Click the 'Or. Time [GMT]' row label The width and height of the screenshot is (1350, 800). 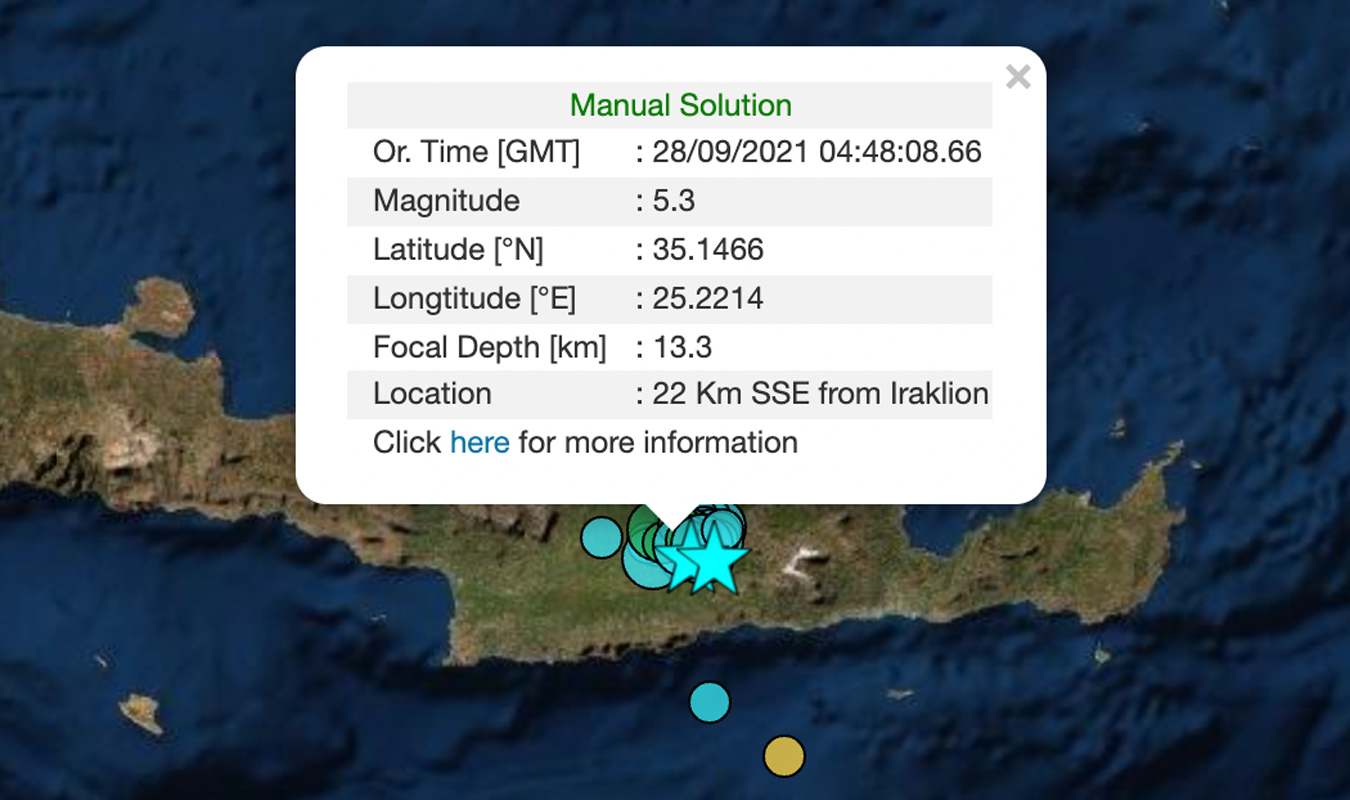click(476, 152)
